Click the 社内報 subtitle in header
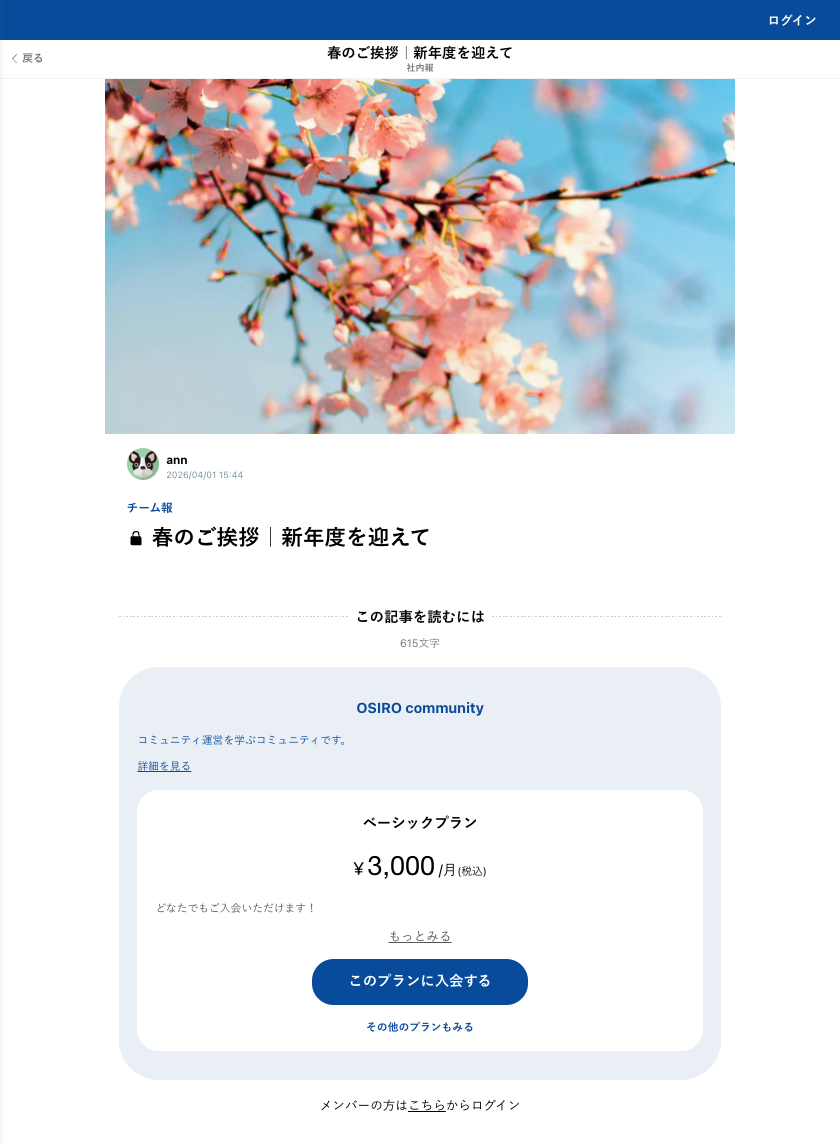The width and height of the screenshot is (840, 1143). coord(420,68)
